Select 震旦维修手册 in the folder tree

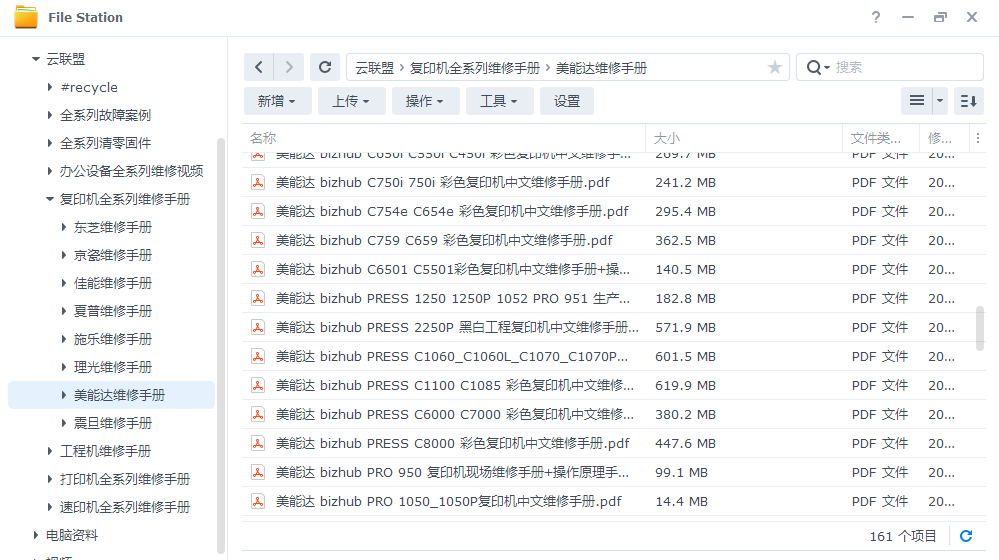pos(113,423)
